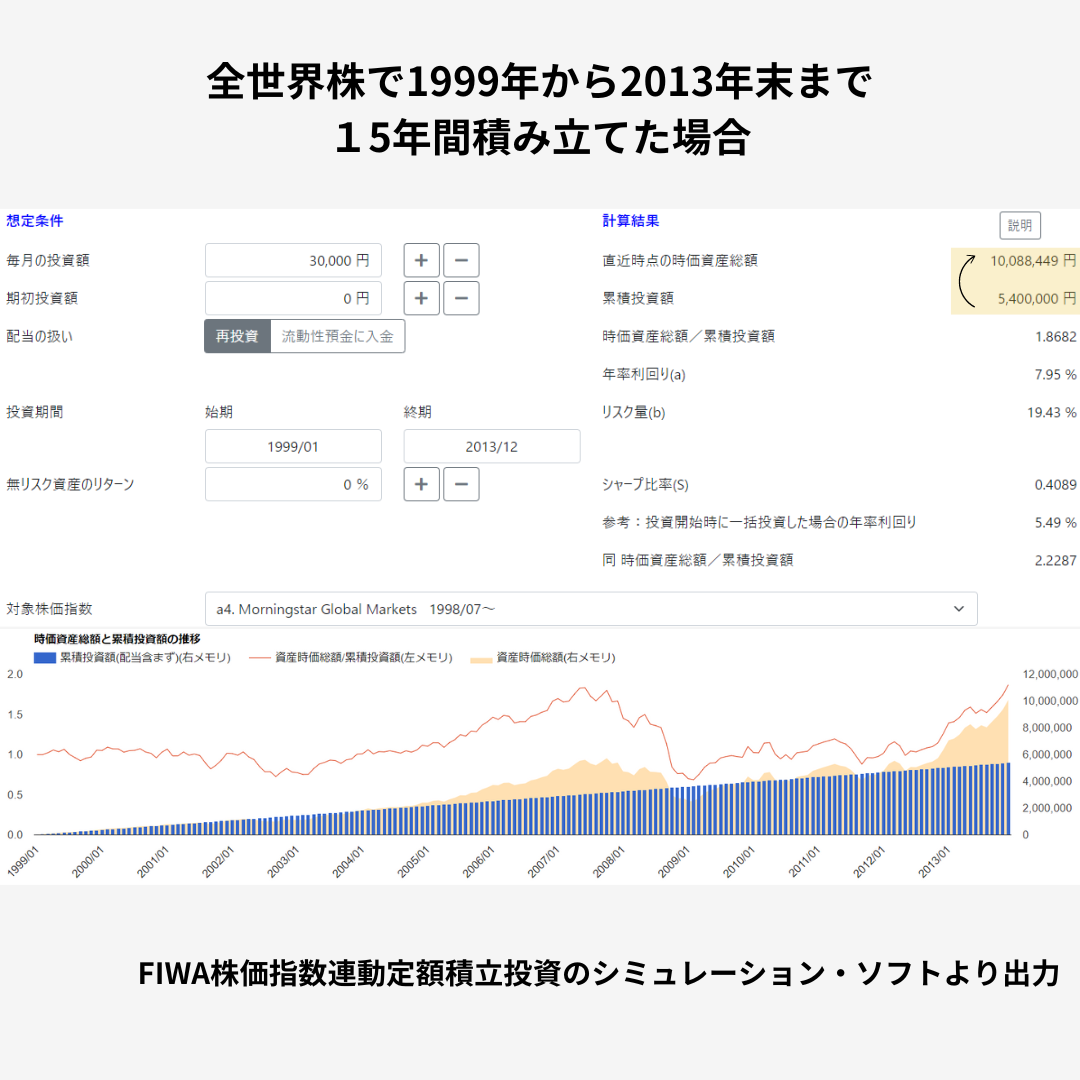Decrease the risk-free asset return percentage
Screen dimensions: 1080x1080
pos(461,484)
